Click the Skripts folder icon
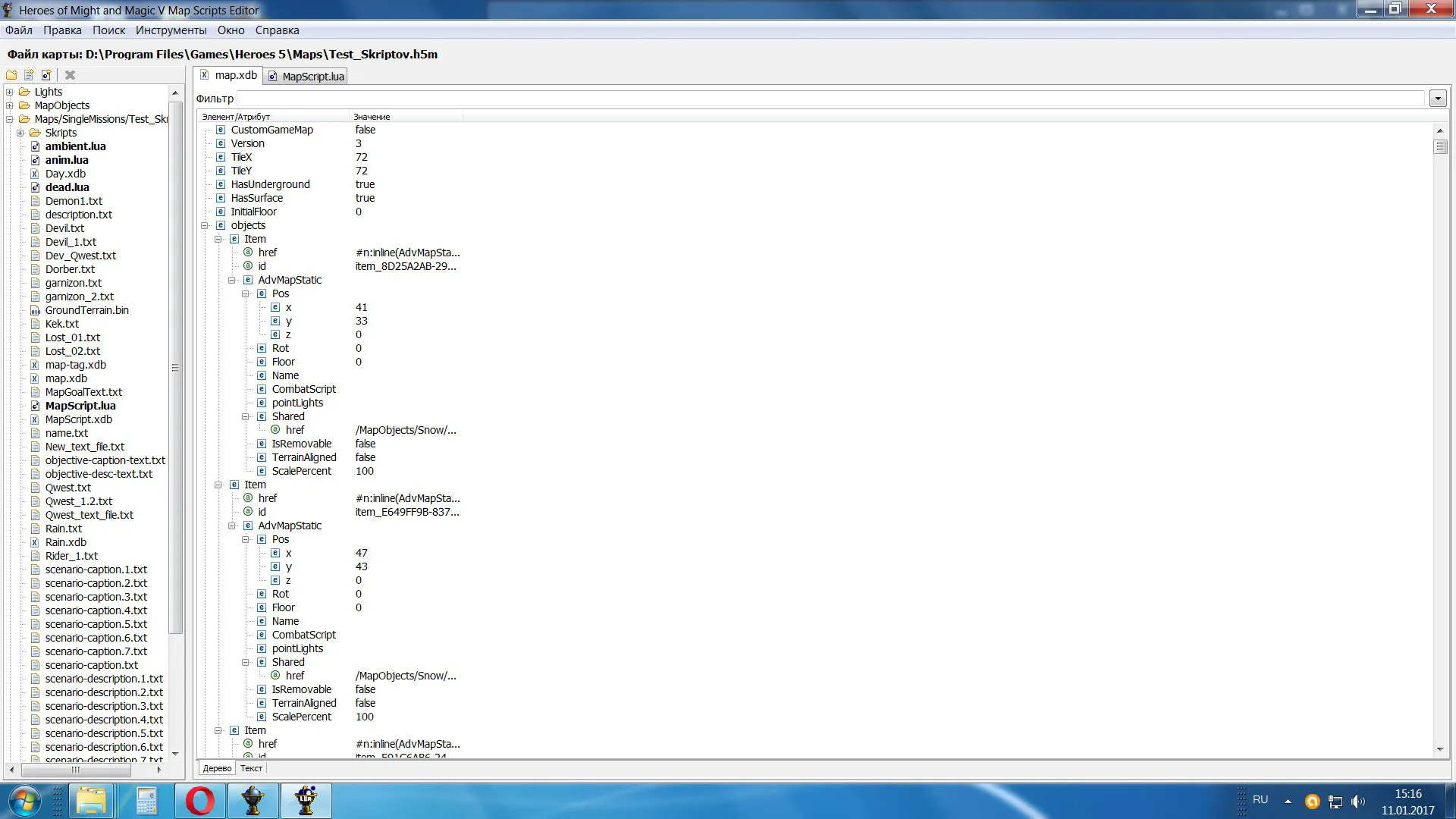The width and height of the screenshot is (1456, 819). [35, 133]
